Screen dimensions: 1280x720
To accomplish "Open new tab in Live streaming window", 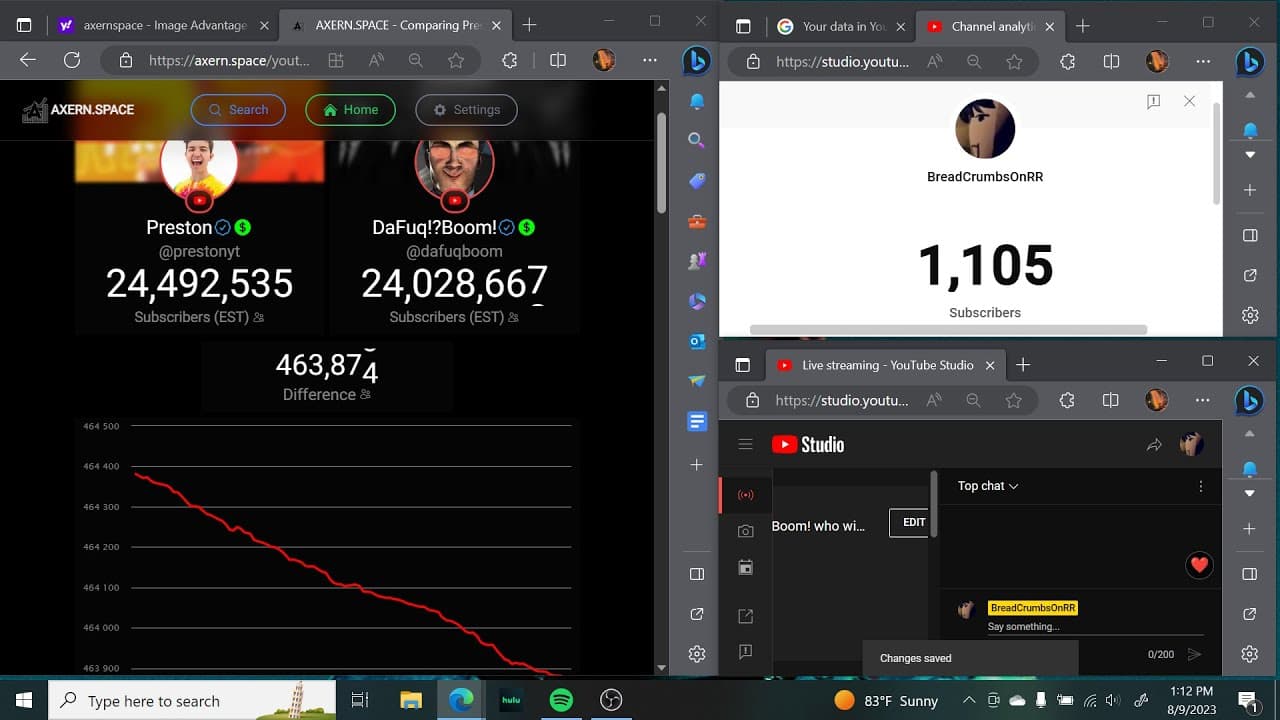I will 1022,365.
